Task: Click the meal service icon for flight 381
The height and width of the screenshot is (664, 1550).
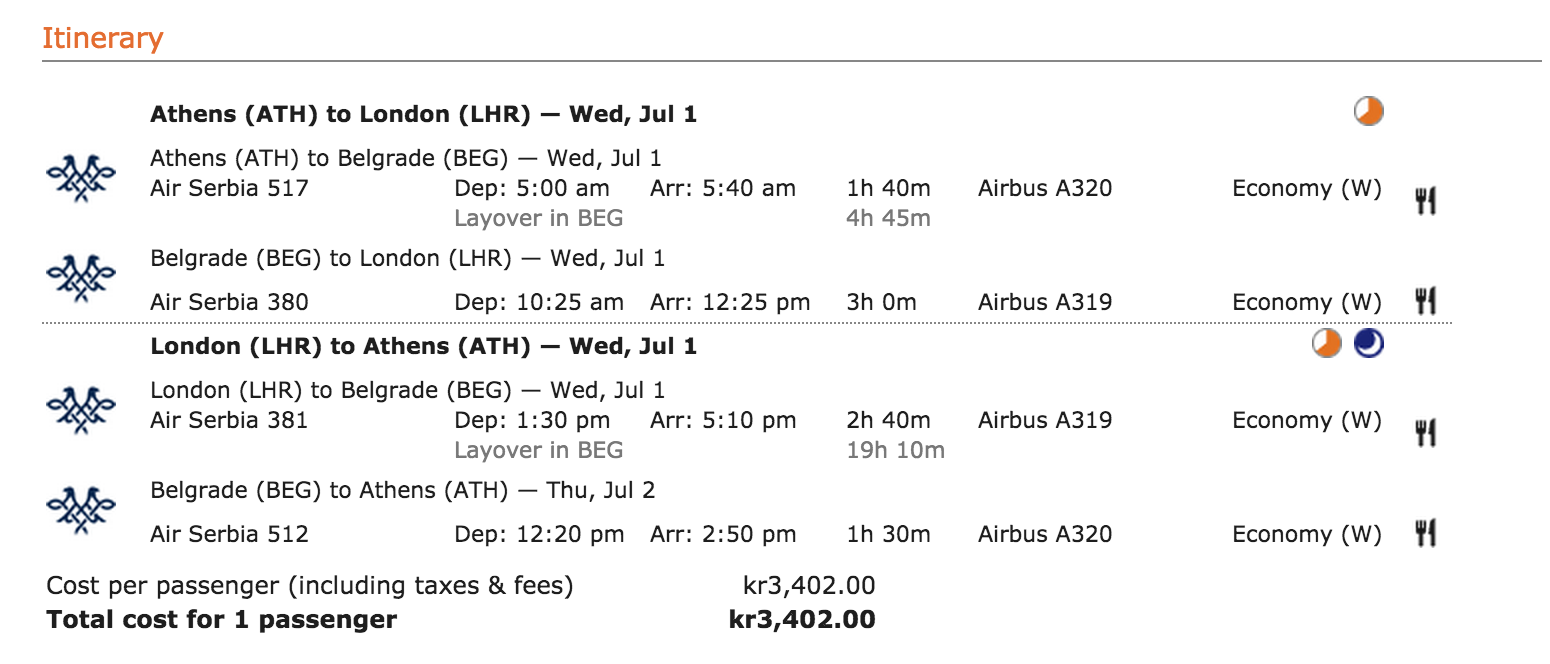Action: click(1426, 432)
